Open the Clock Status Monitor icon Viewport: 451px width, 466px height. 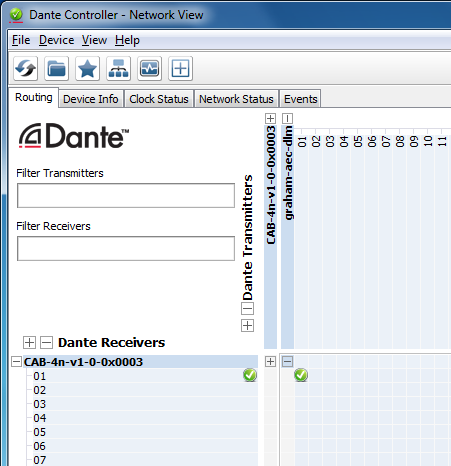pyautogui.click(x=149, y=69)
